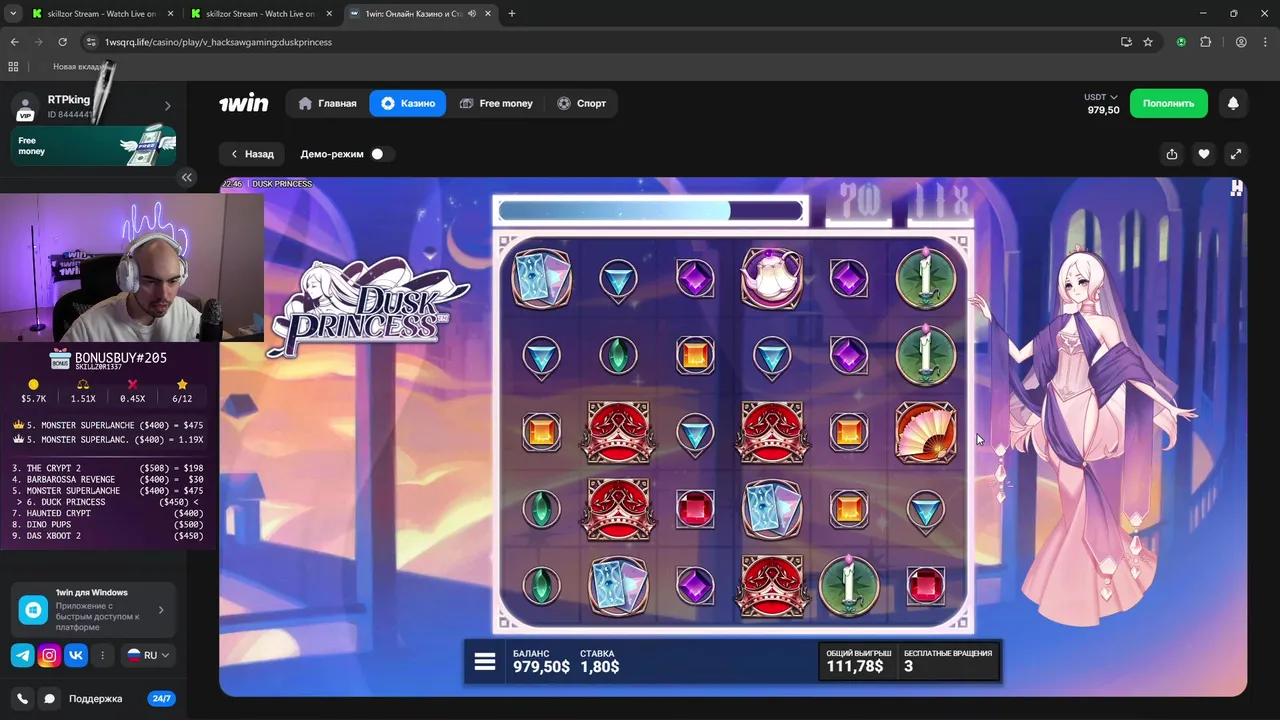Go back in browser history
The height and width of the screenshot is (720, 1280).
pyautogui.click(x=14, y=42)
